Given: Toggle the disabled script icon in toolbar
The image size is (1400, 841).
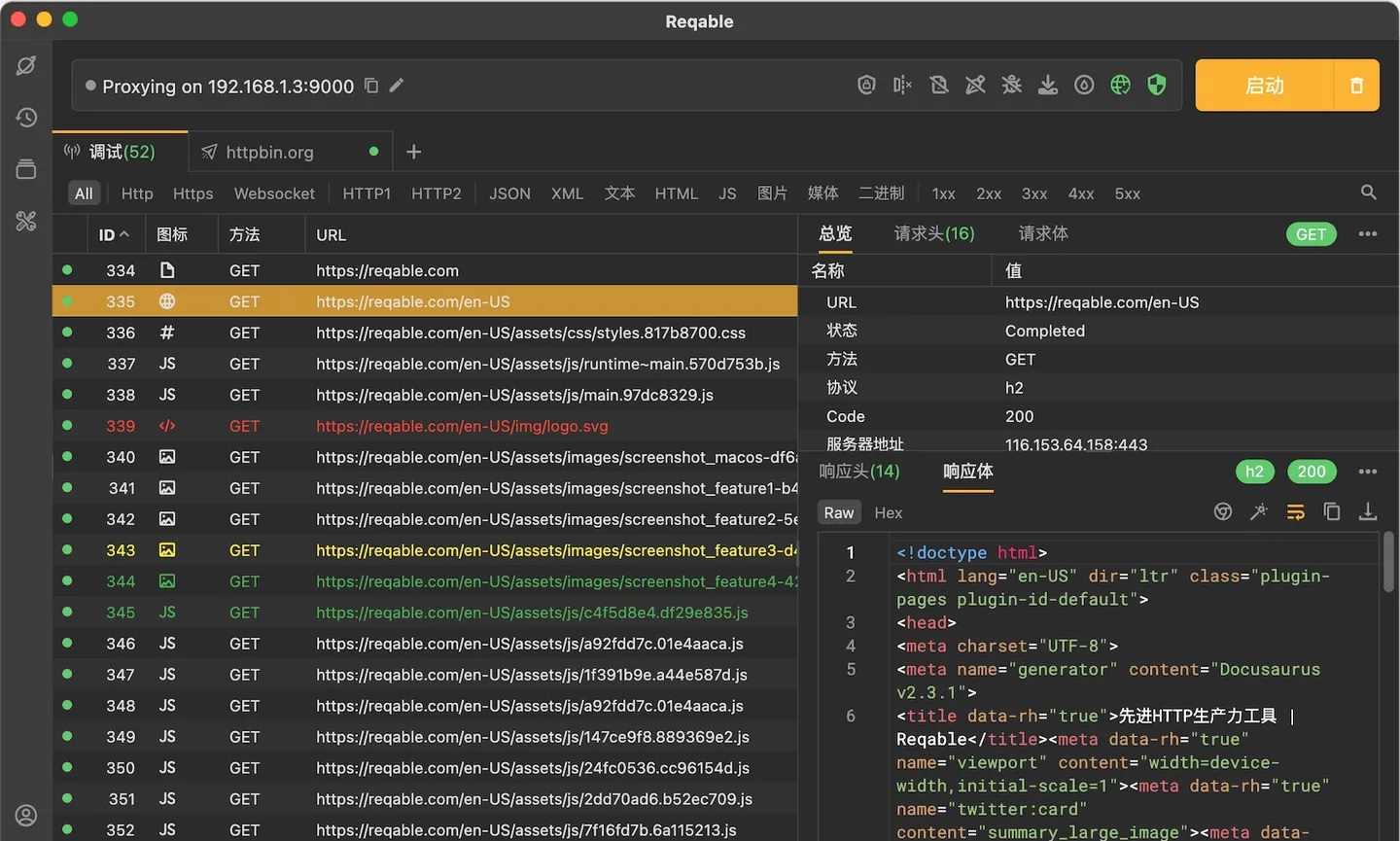Looking at the screenshot, I should pos(939,85).
